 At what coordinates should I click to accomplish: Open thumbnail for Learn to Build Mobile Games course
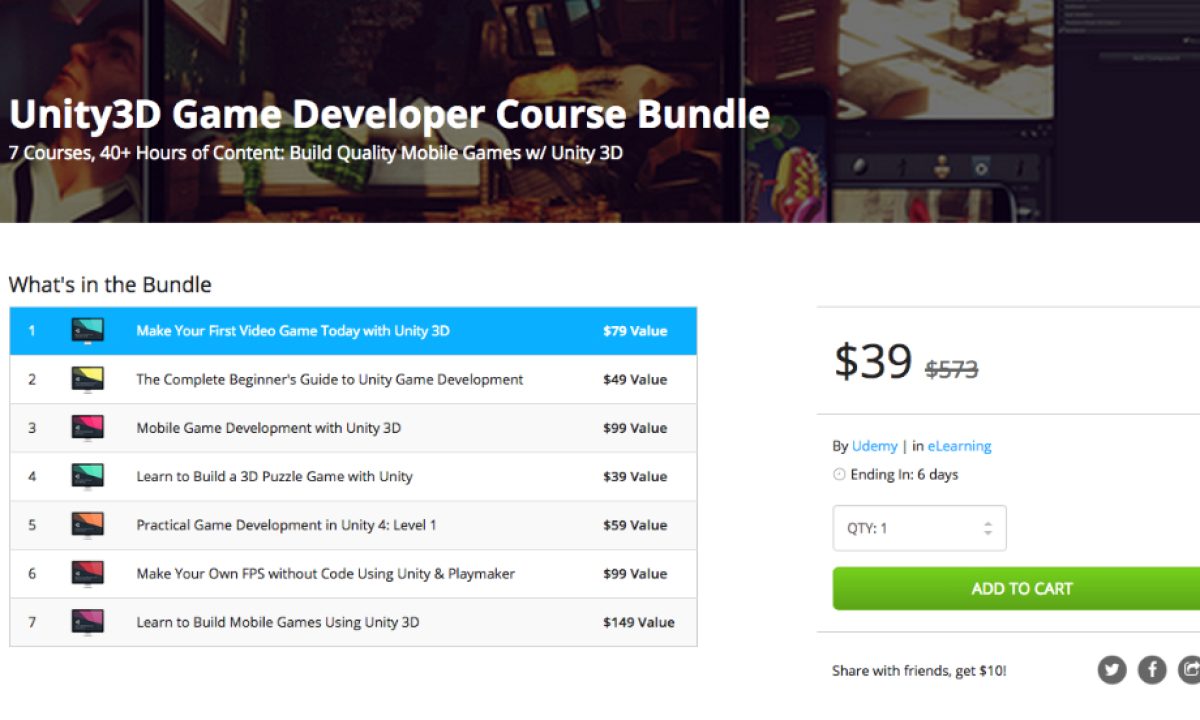point(88,622)
